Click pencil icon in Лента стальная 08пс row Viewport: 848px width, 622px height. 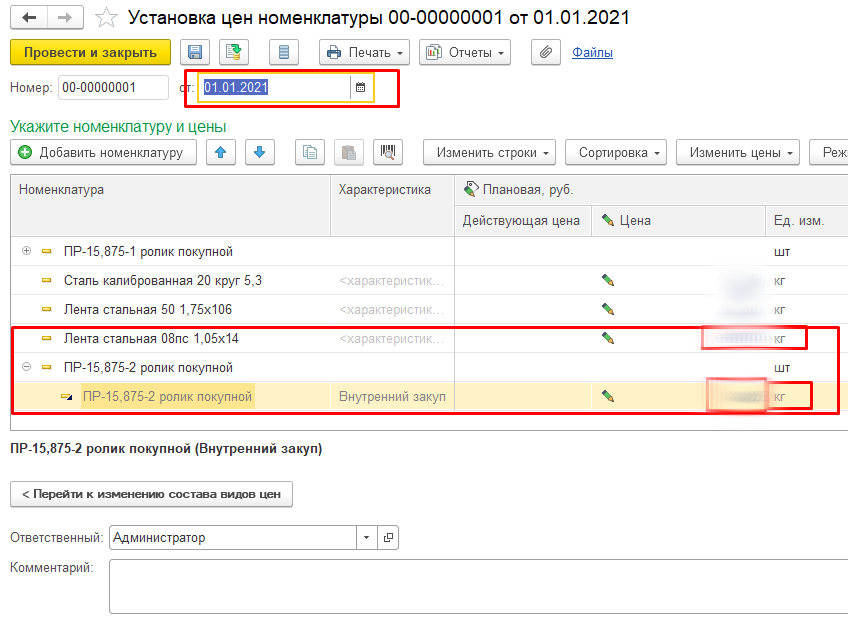tap(608, 339)
